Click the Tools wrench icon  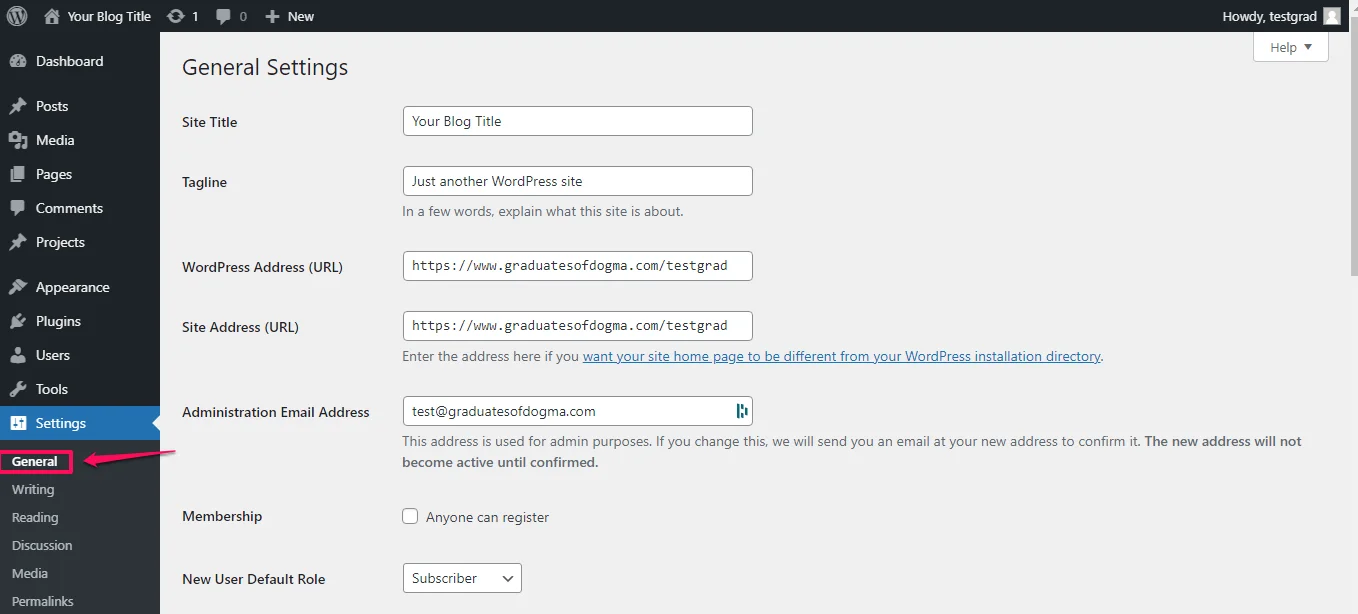(20, 389)
